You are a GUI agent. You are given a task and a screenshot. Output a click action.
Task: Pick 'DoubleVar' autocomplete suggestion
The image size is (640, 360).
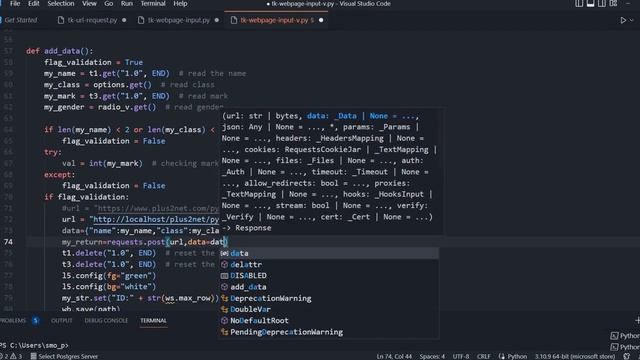329,309
